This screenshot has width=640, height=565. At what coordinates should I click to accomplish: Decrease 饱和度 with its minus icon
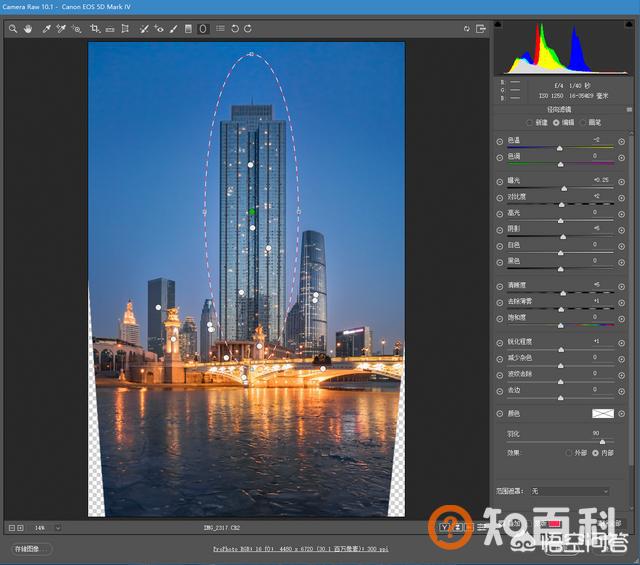(500, 319)
